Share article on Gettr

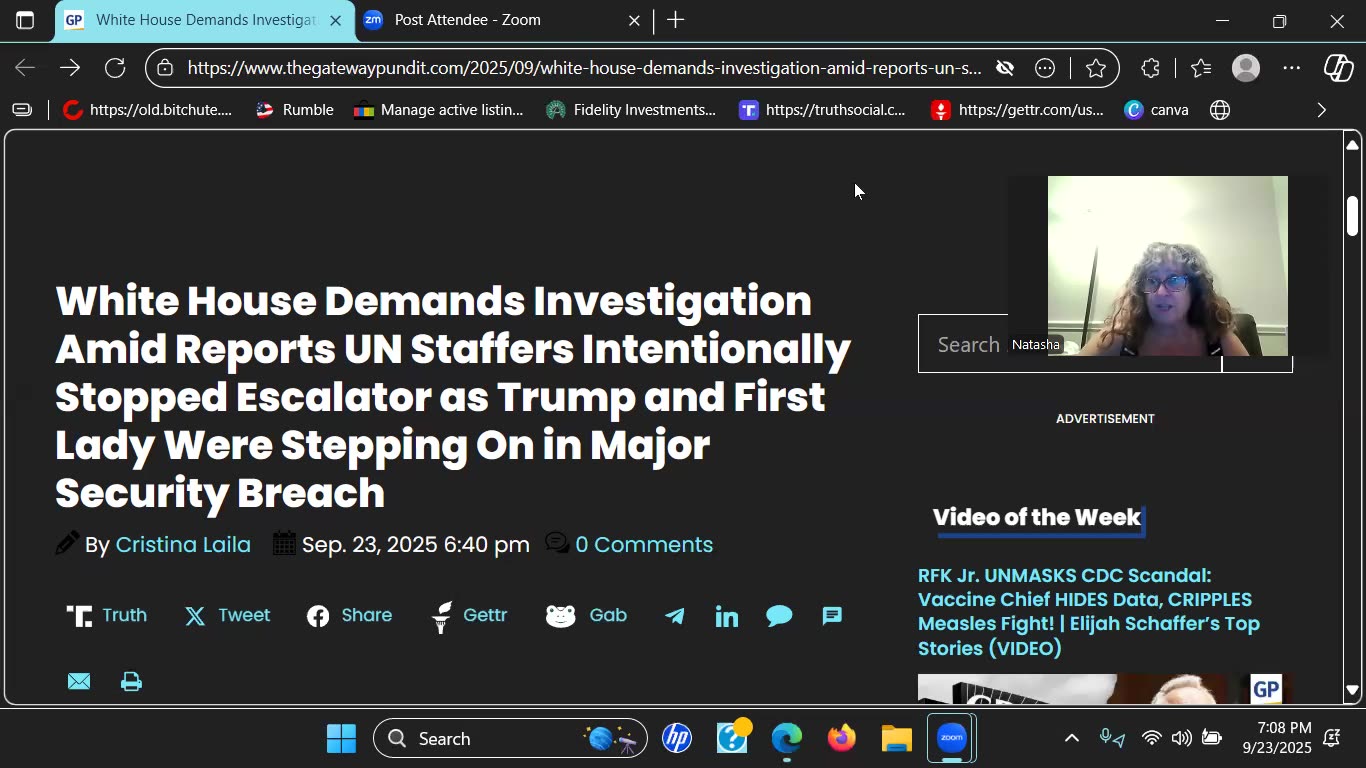tap(469, 616)
